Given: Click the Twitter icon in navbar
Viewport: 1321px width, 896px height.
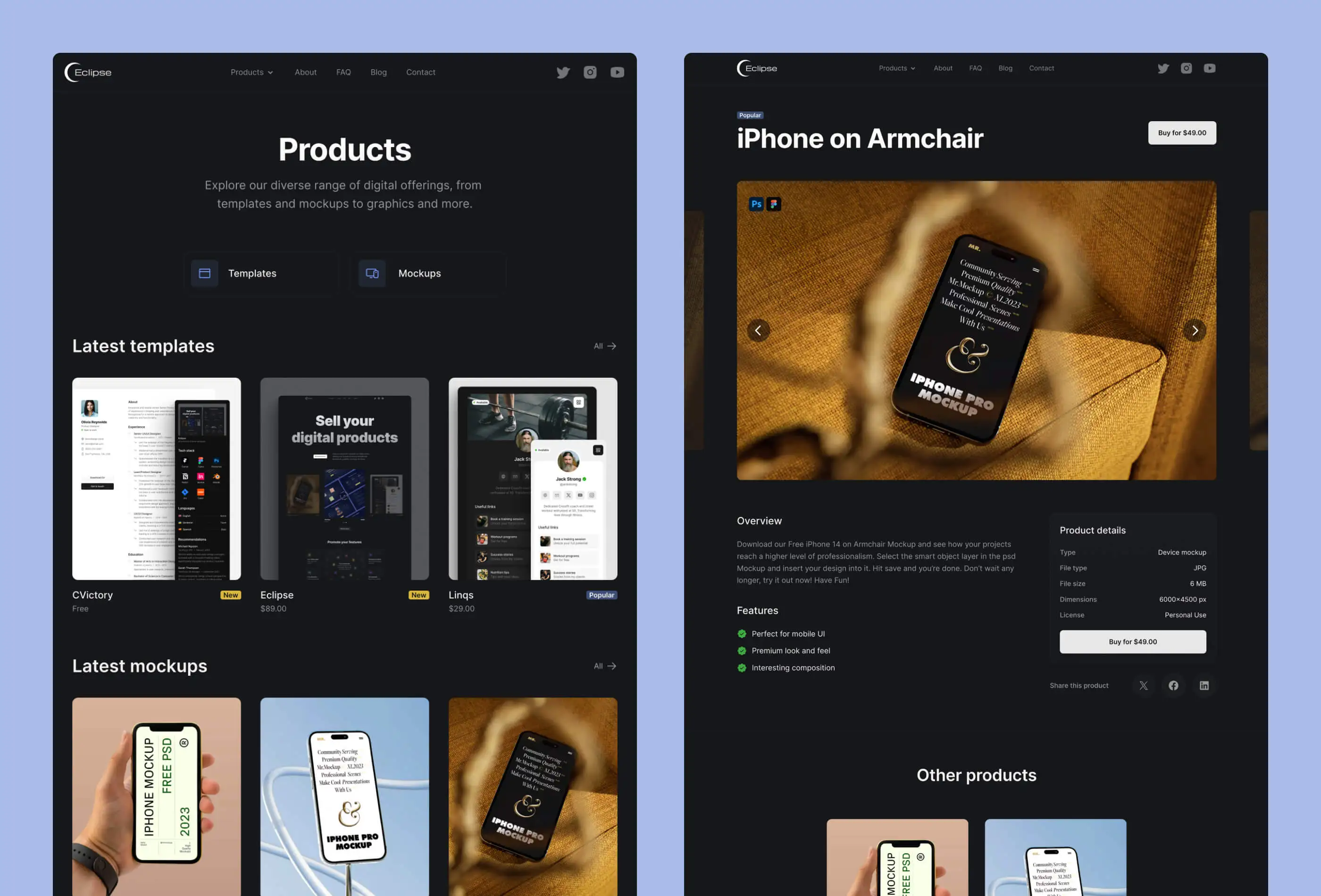Looking at the screenshot, I should (562, 72).
